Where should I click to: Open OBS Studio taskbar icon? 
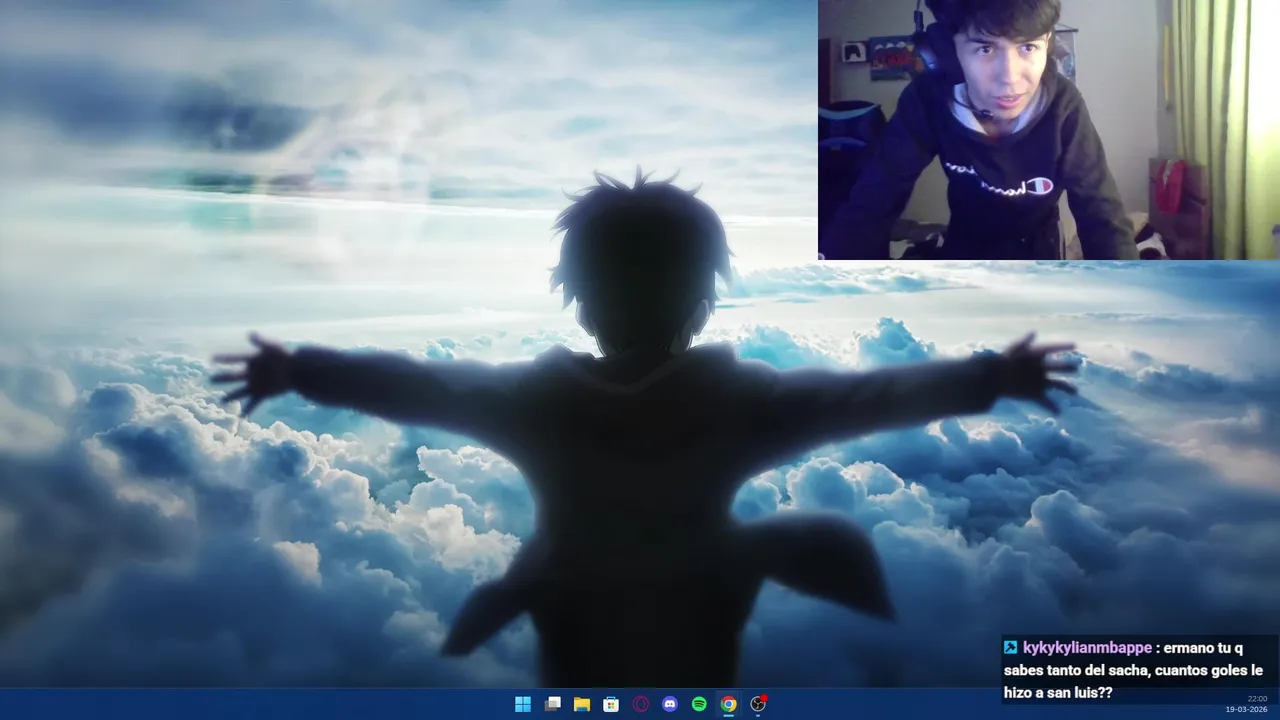758,704
